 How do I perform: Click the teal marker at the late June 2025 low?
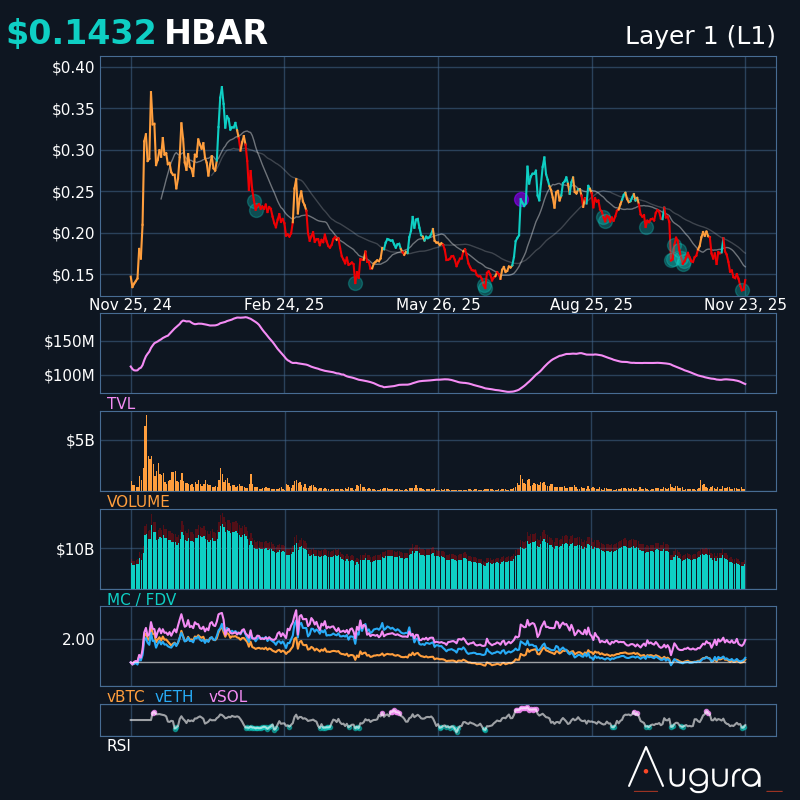coord(485,287)
